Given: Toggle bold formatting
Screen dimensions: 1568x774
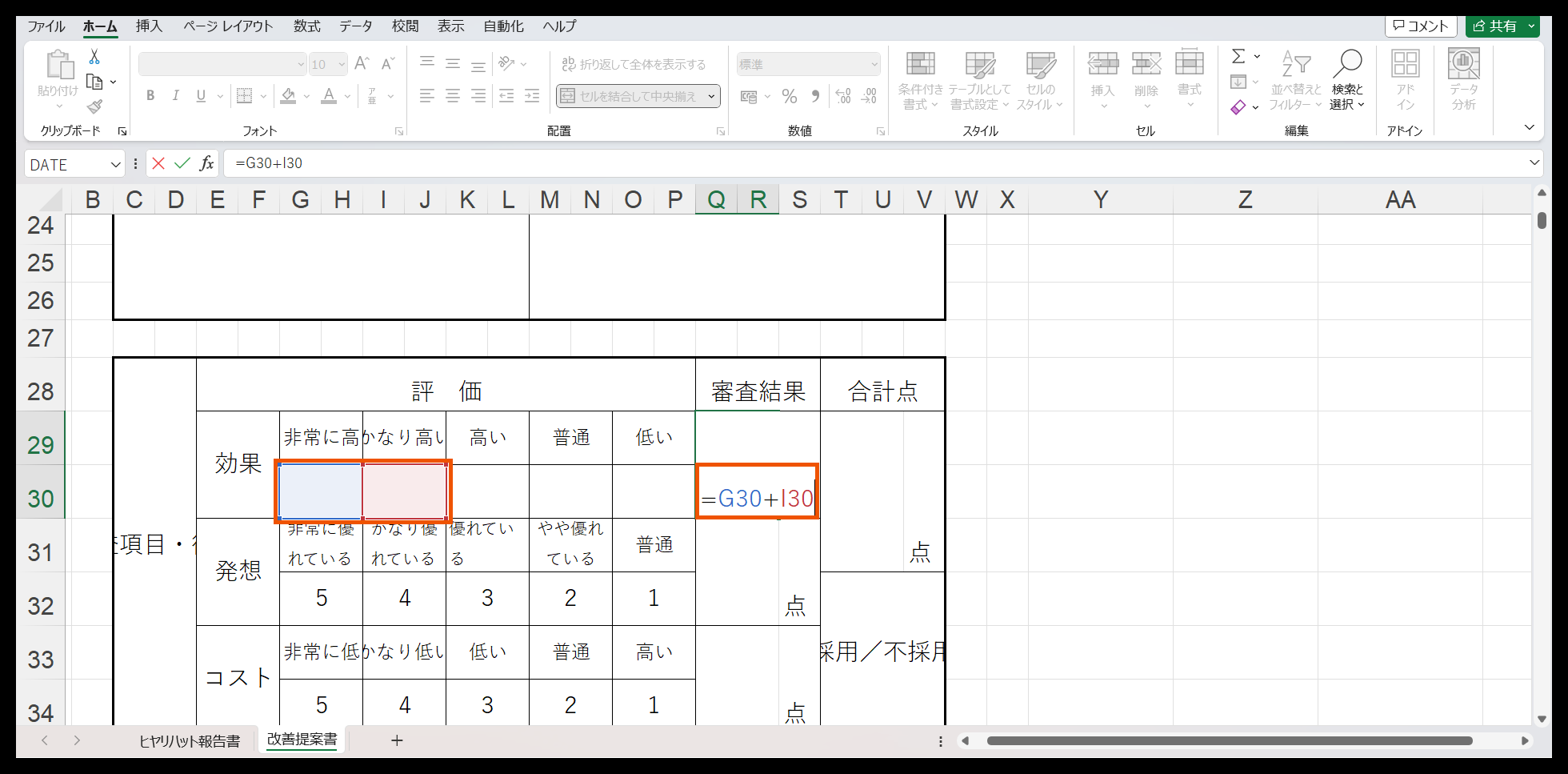Looking at the screenshot, I should [x=150, y=95].
